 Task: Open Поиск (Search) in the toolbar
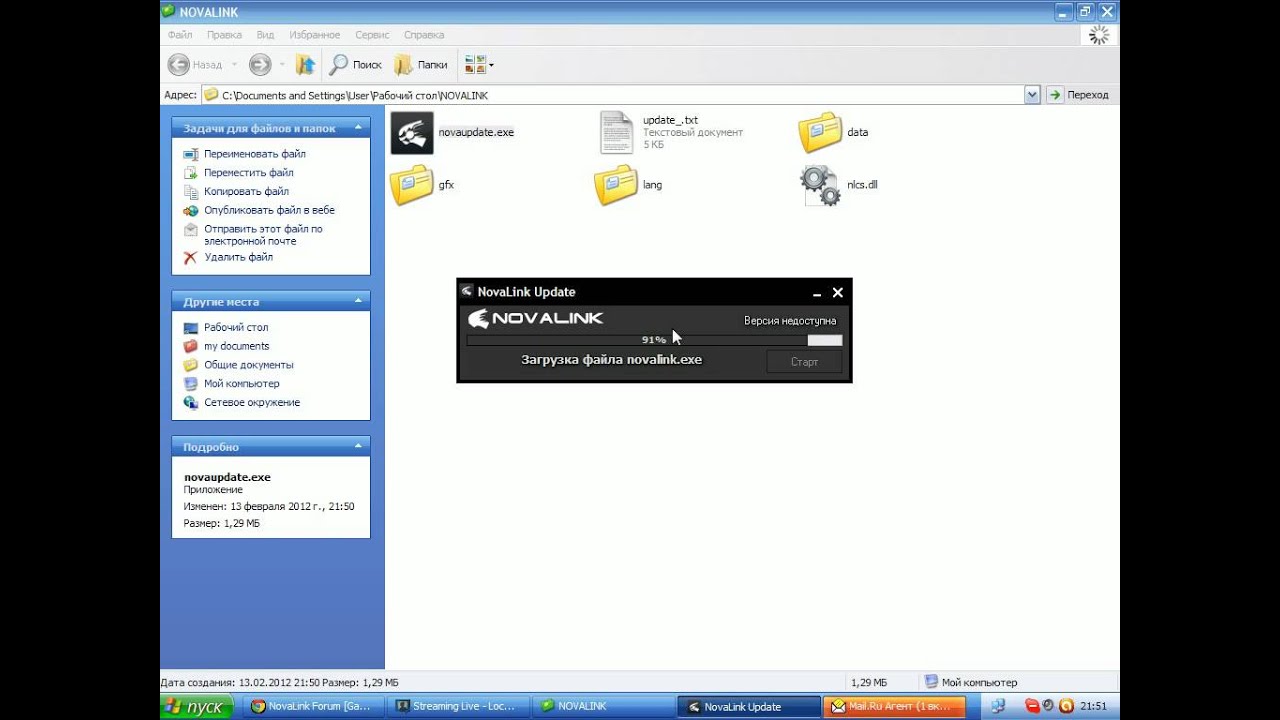click(356, 65)
